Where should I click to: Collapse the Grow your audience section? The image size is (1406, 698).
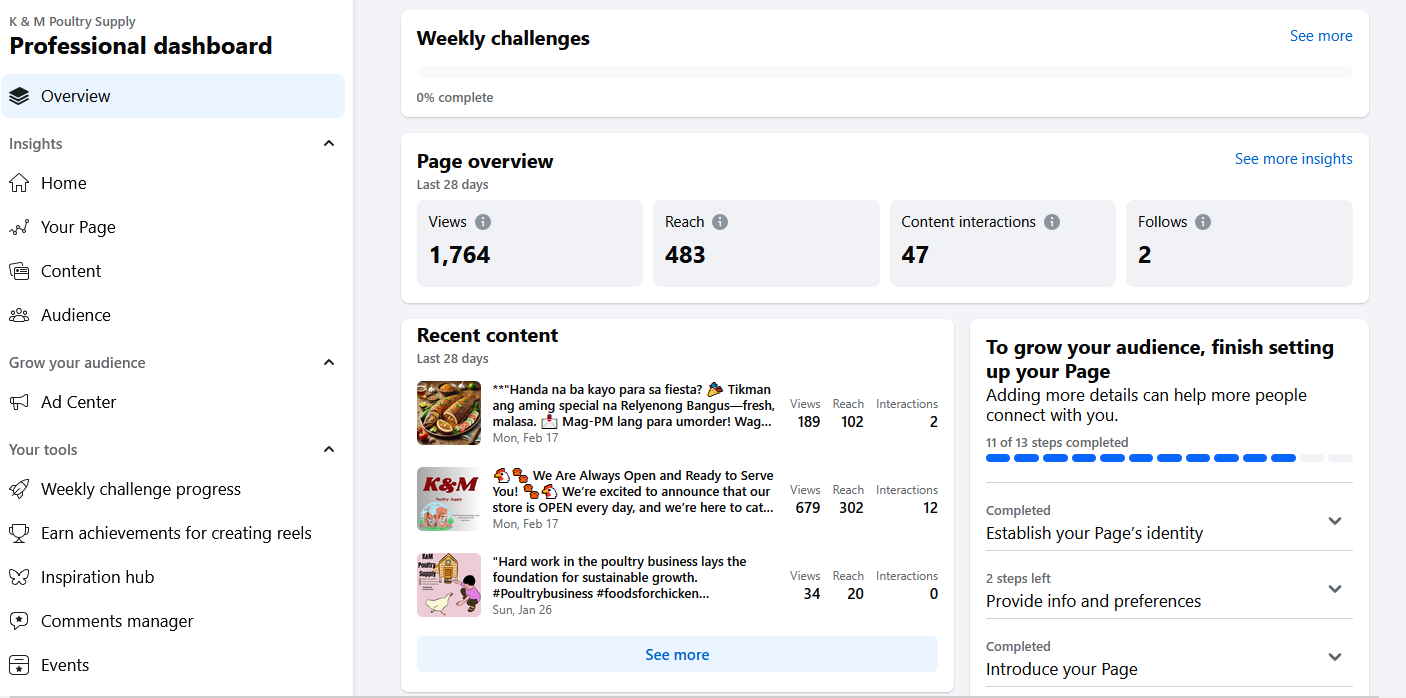[x=329, y=363]
